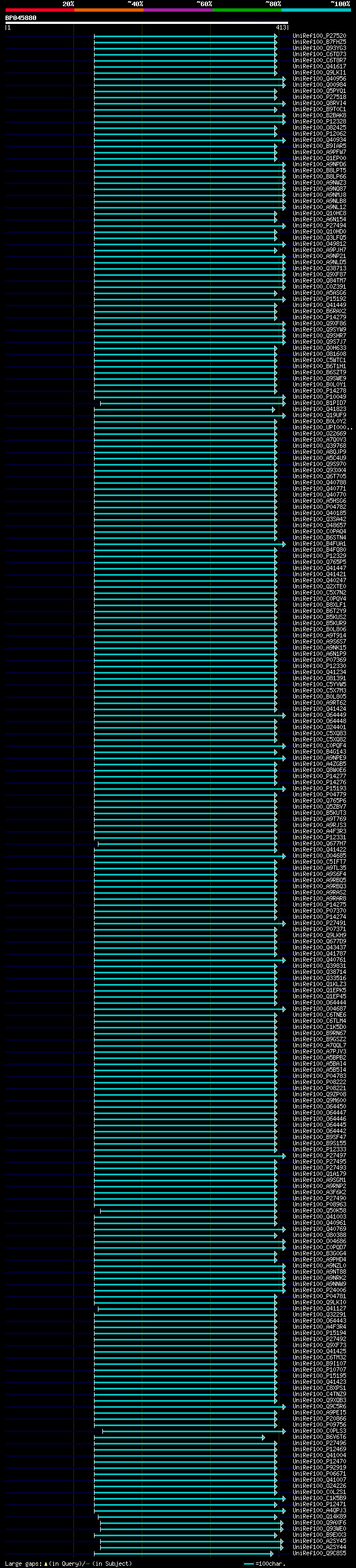Select subject UniRef100_A9NL12
Image resolution: width=356 pixels, height=1568 pixels.
click(319, 207)
